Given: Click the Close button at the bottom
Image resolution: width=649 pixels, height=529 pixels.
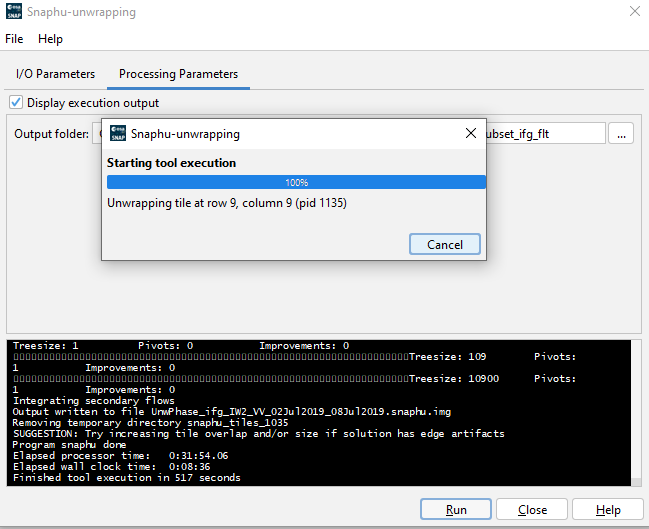Looking at the screenshot, I should tap(532, 510).
